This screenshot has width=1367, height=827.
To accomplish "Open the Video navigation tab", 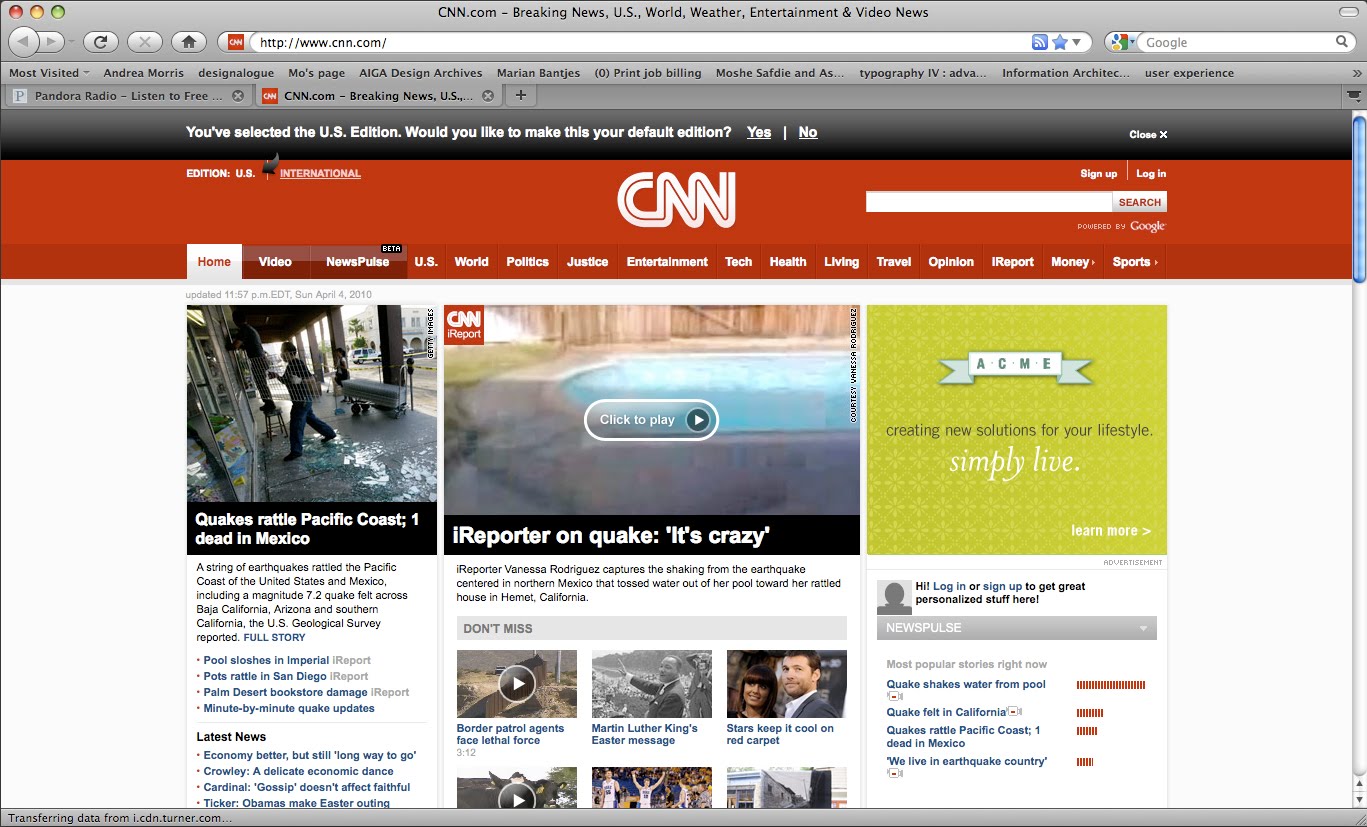I will pyautogui.click(x=275, y=262).
